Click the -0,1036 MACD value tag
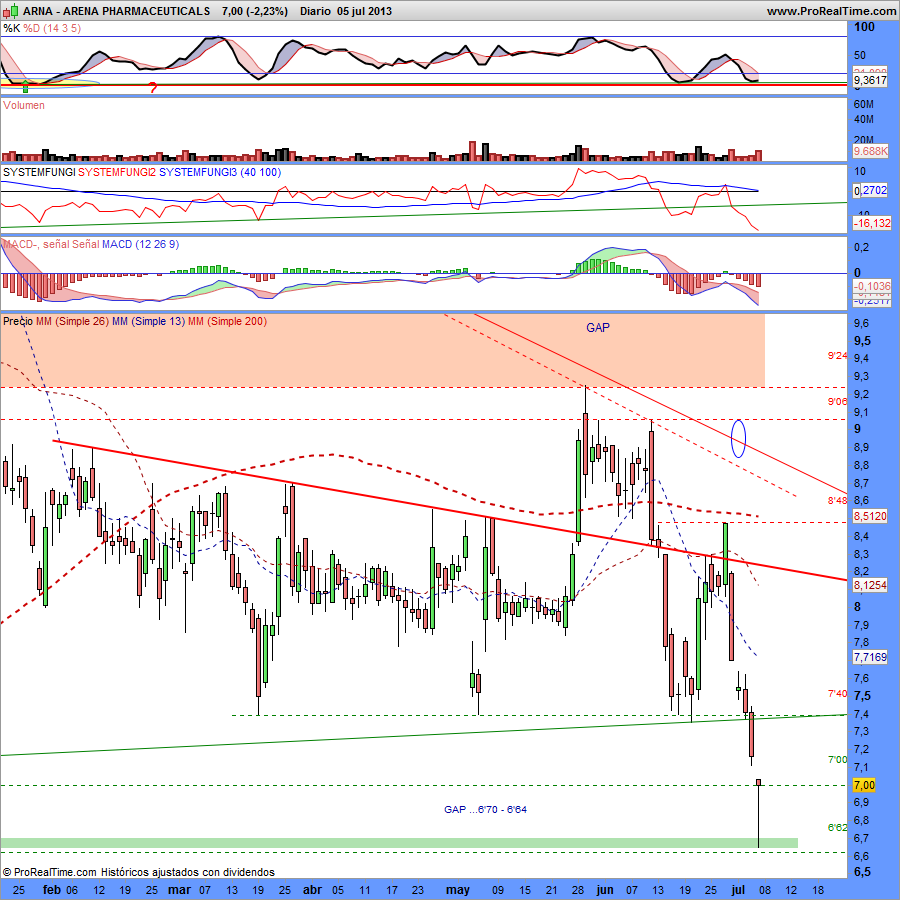This screenshot has width=900, height=900. point(872,286)
